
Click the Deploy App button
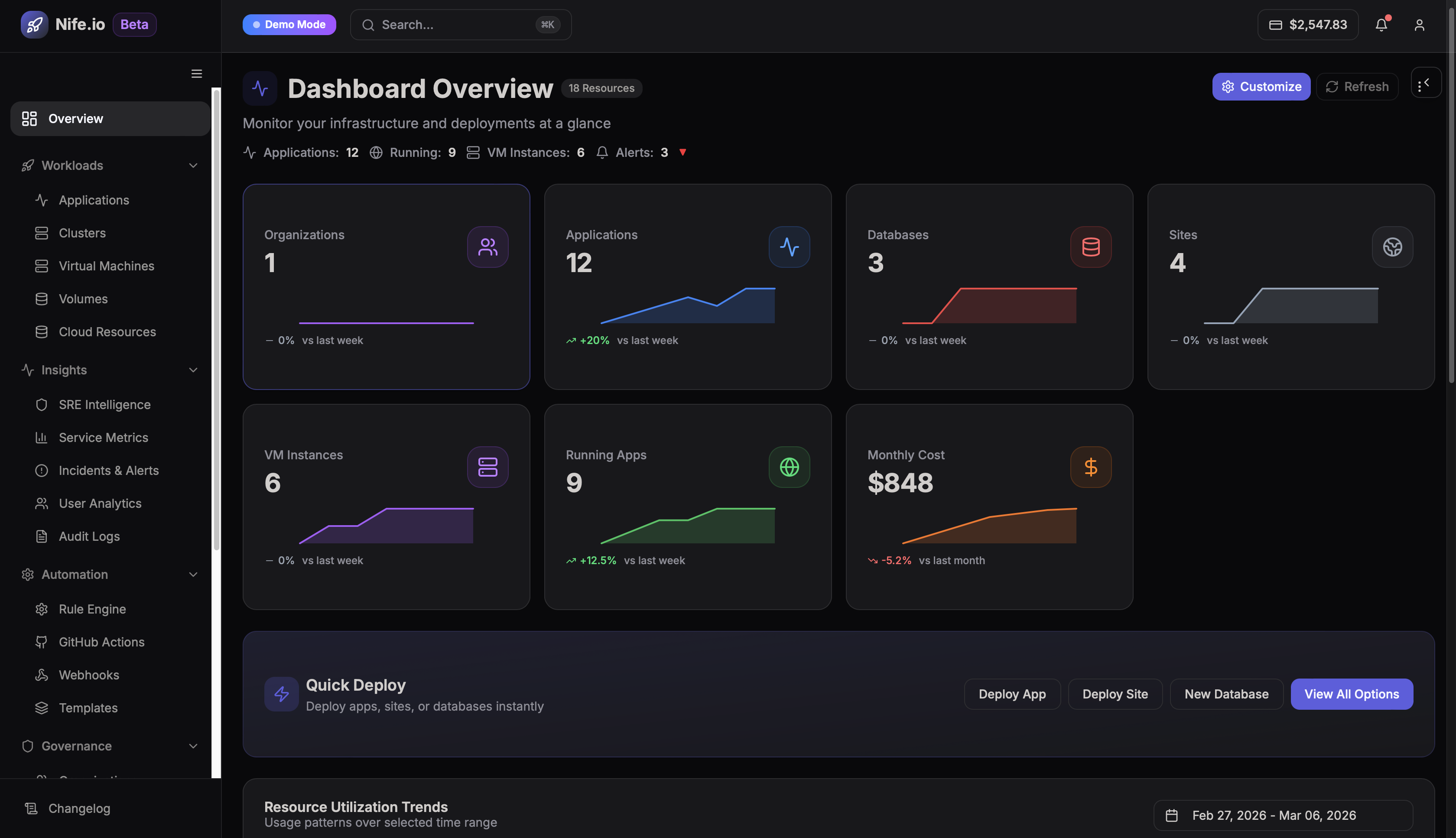[1012, 694]
